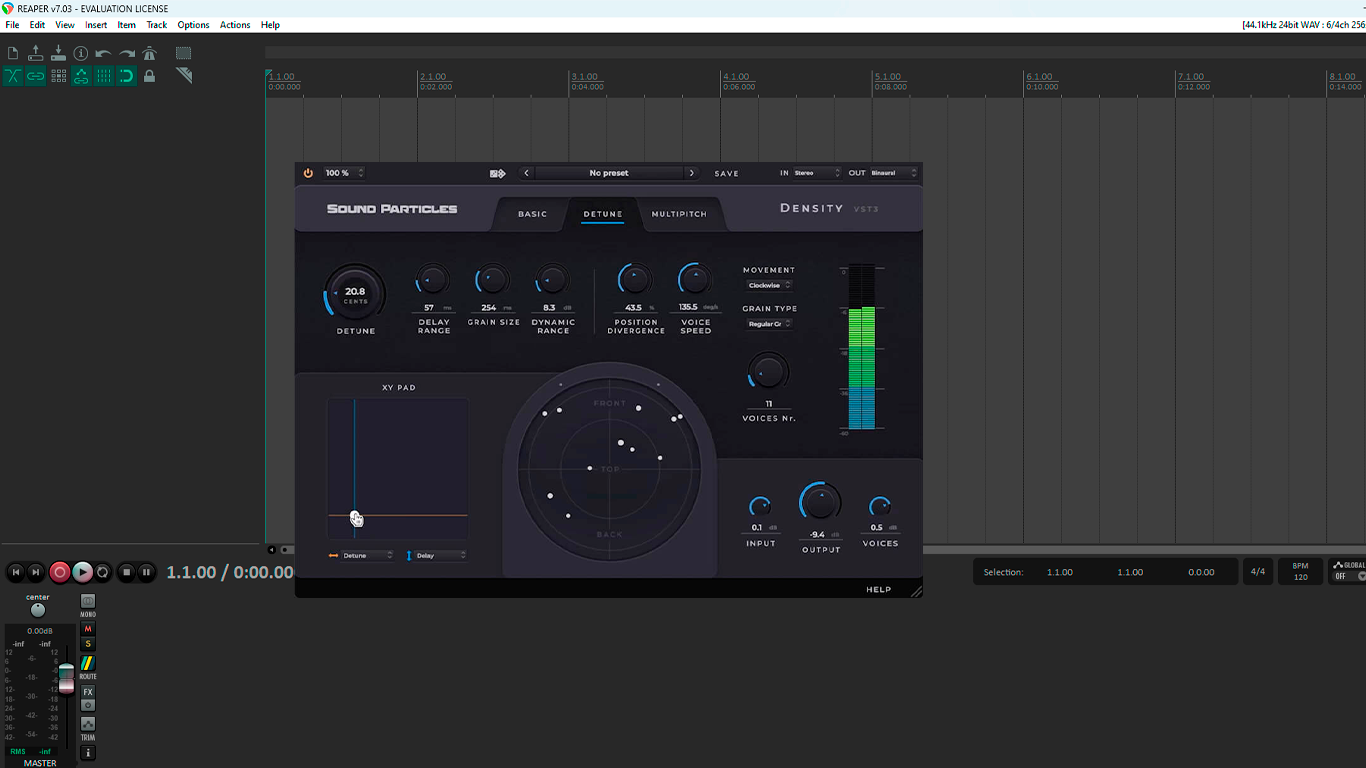This screenshot has height=768, width=1366.
Task: Open the XY pad Detune axis dropdown
Action: [x=368, y=555]
